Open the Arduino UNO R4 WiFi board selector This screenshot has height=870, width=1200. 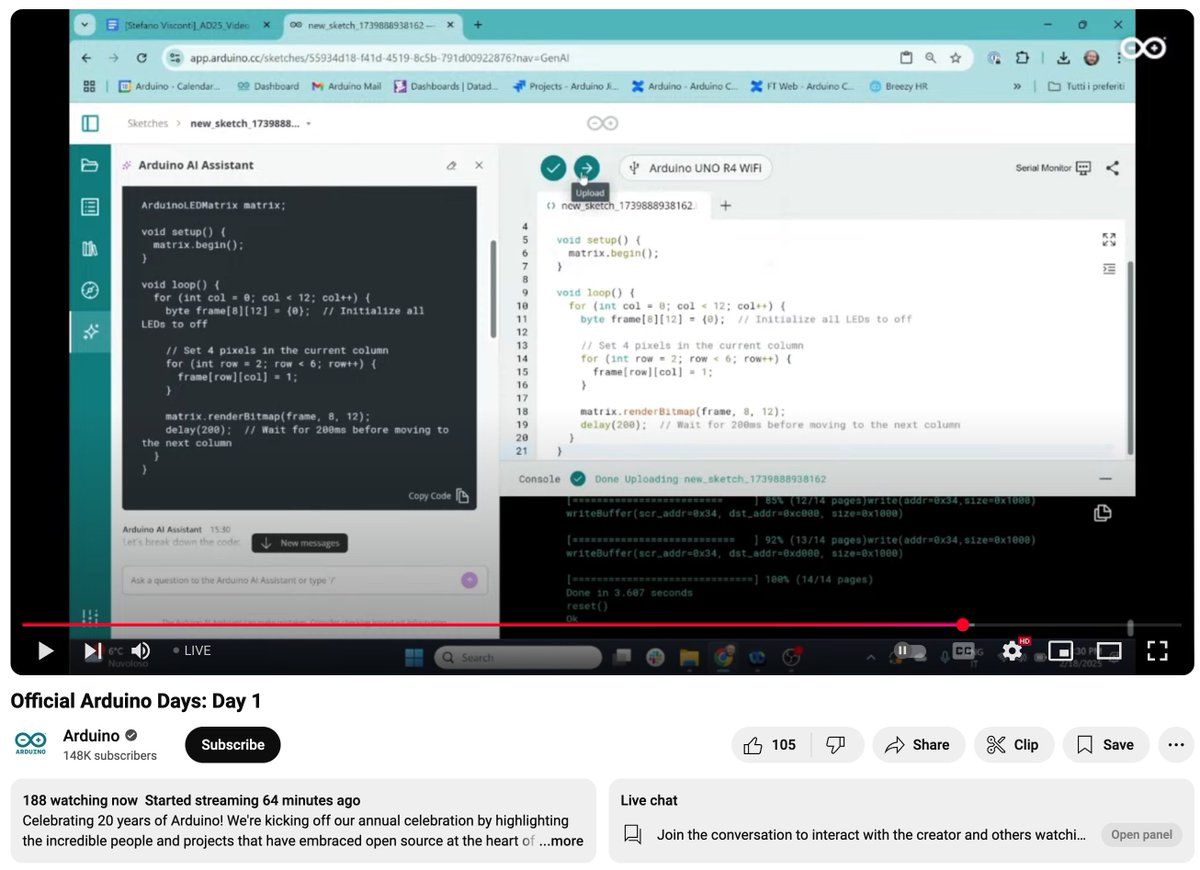(696, 168)
